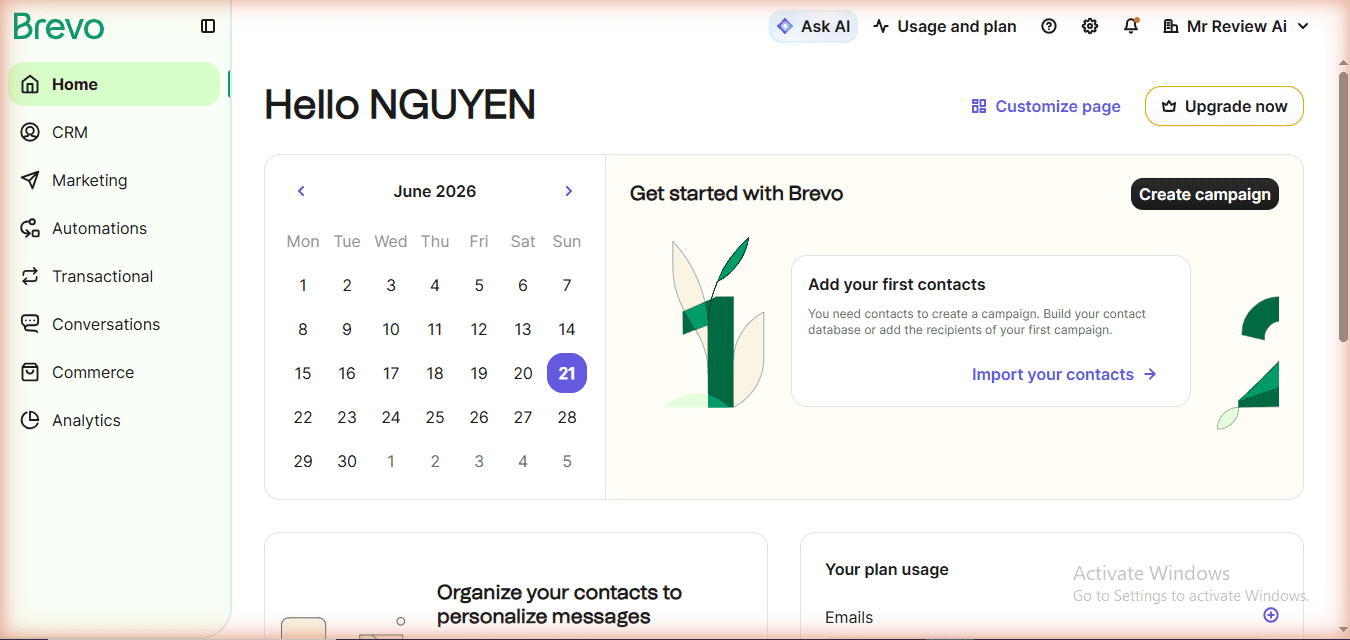
Task: Select June 30 in the calendar
Action: pyautogui.click(x=347, y=461)
